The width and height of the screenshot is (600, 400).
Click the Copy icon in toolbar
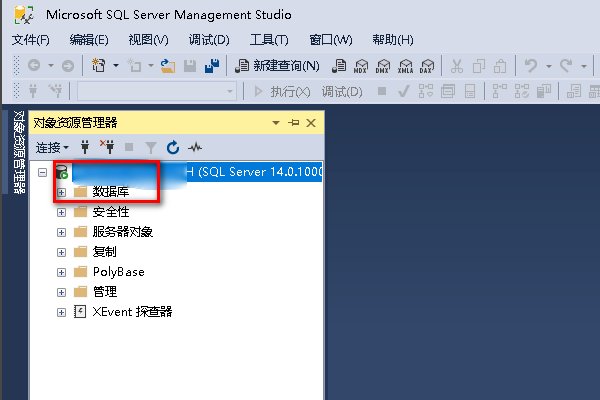click(479, 66)
